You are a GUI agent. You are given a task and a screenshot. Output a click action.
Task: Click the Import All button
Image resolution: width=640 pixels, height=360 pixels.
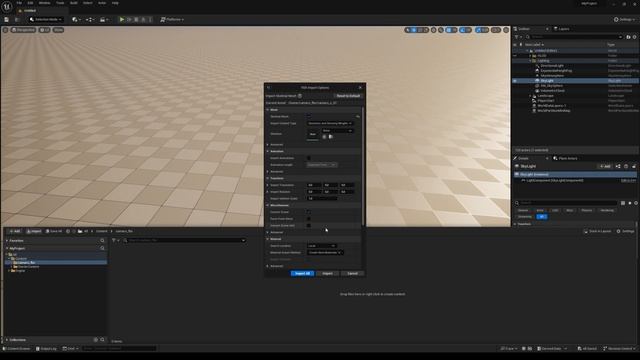pyautogui.click(x=302, y=273)
